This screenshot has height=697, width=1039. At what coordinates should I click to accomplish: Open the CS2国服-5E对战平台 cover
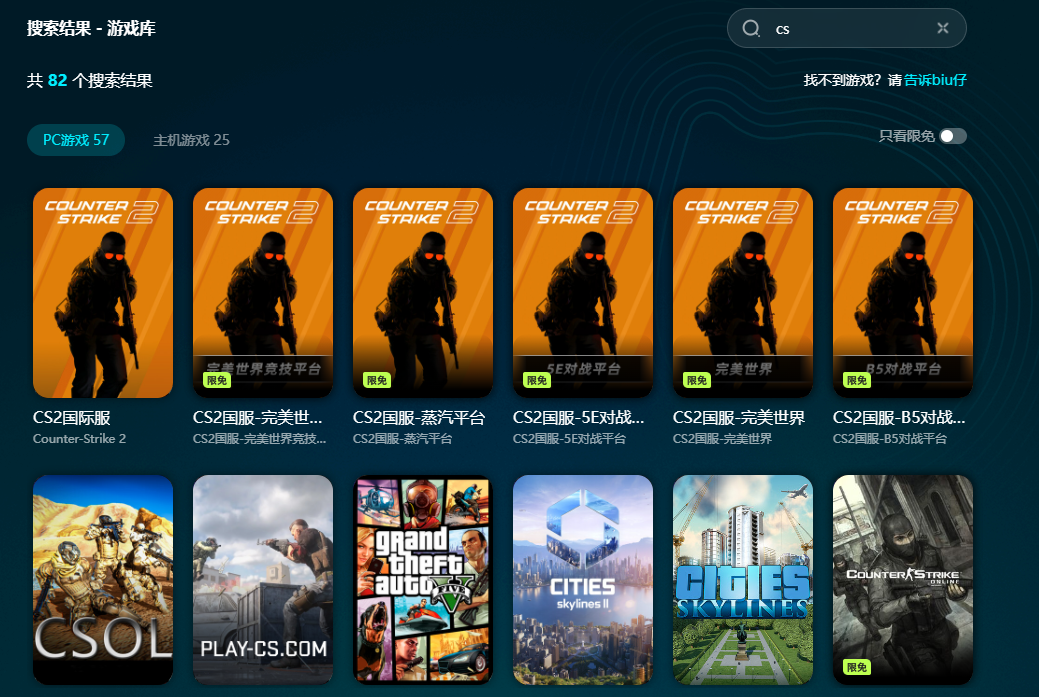[x=582, y=293]
